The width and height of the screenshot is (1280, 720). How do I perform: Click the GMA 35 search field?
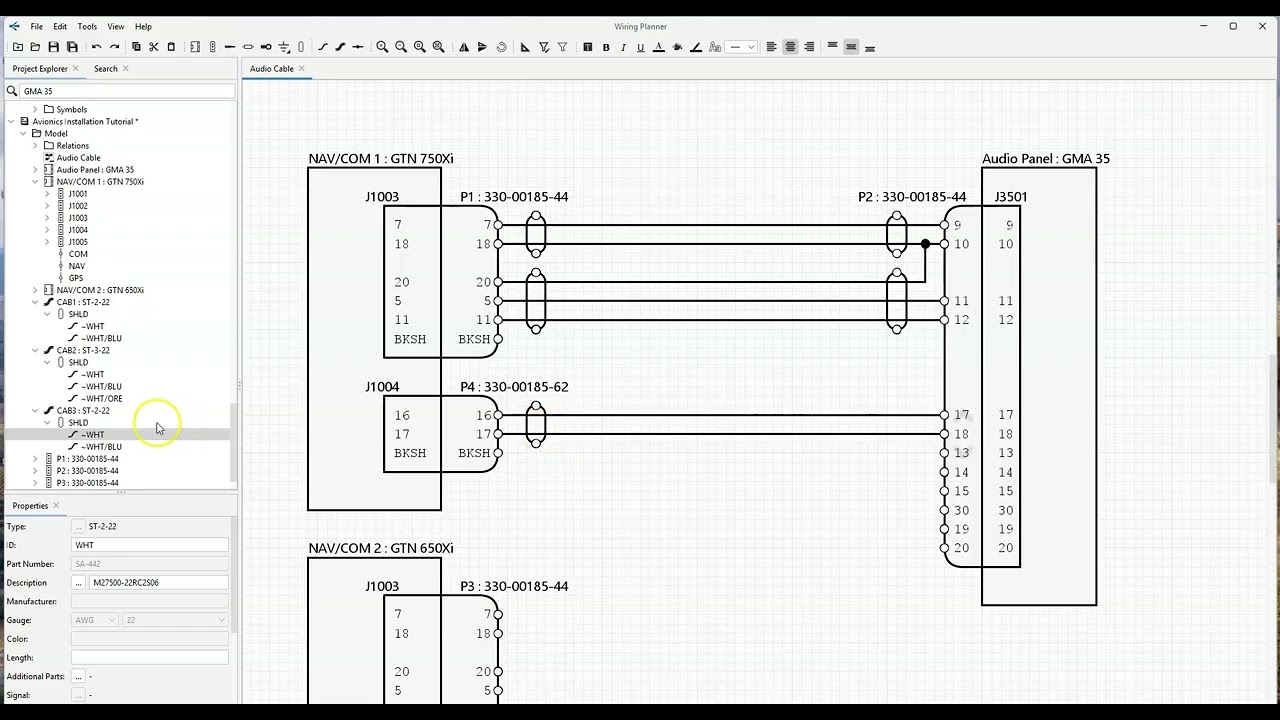(x=127, y=91)
